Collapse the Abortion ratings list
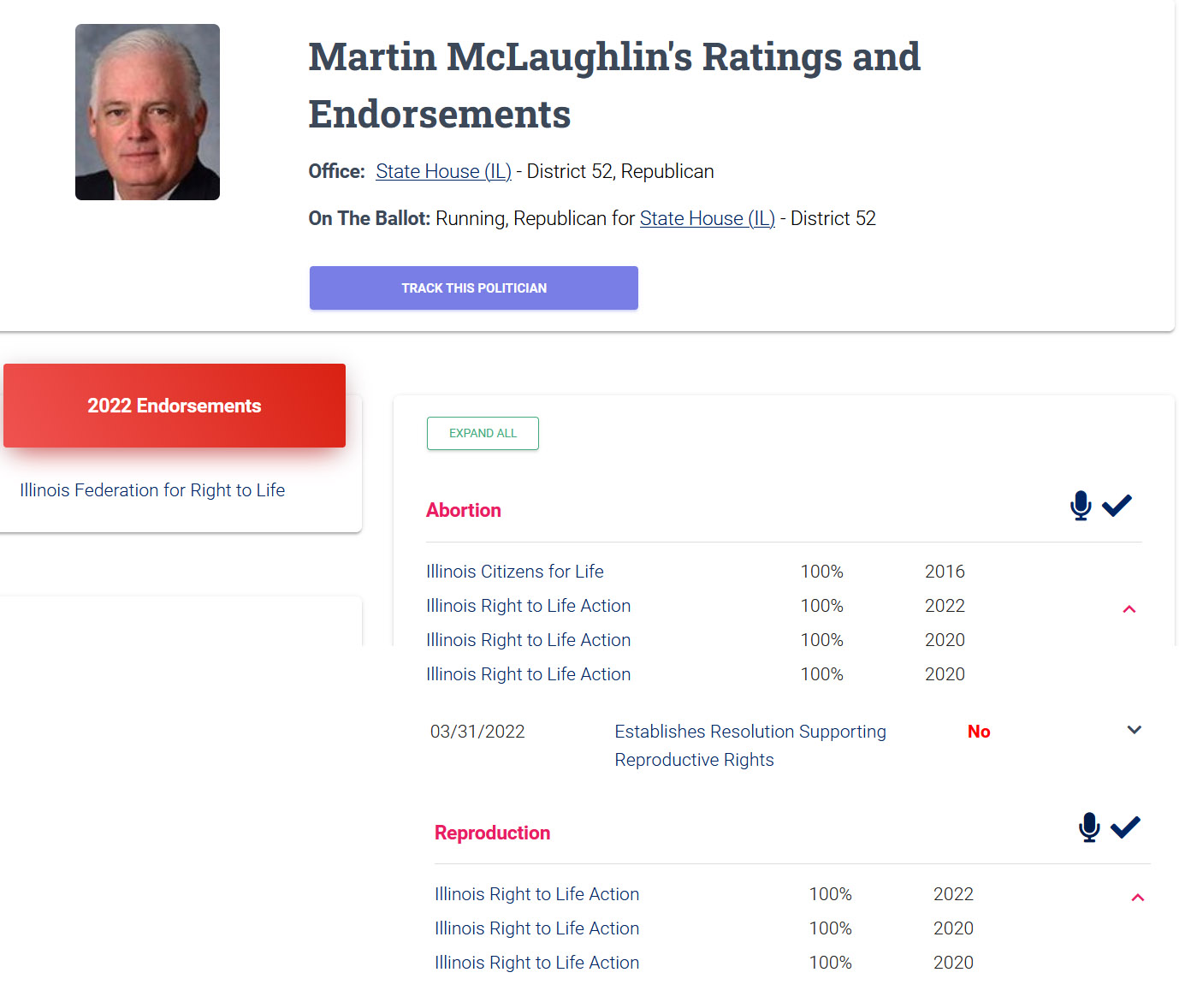The height and width of the screenshot is (1008, 1179). click(1129, 609)
